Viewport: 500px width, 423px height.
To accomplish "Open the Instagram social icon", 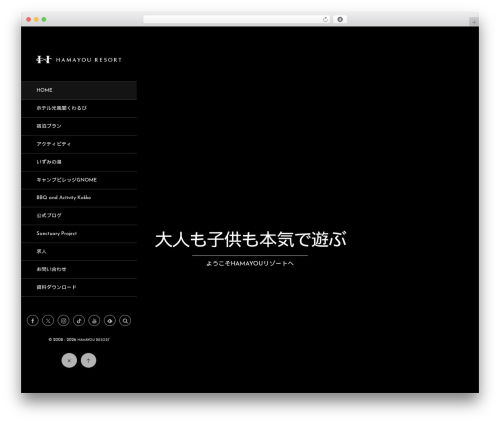I will pyautogui.click(x=63, y=321).
